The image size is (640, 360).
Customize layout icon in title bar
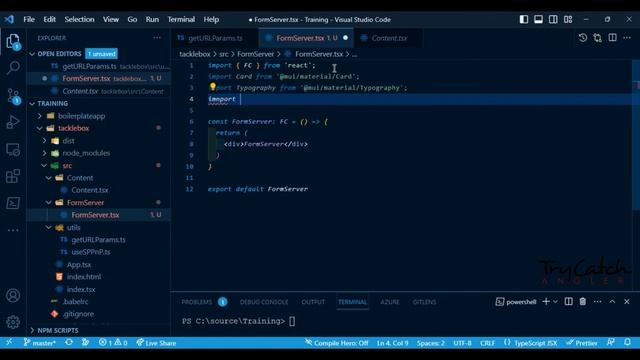pos(568,19)
